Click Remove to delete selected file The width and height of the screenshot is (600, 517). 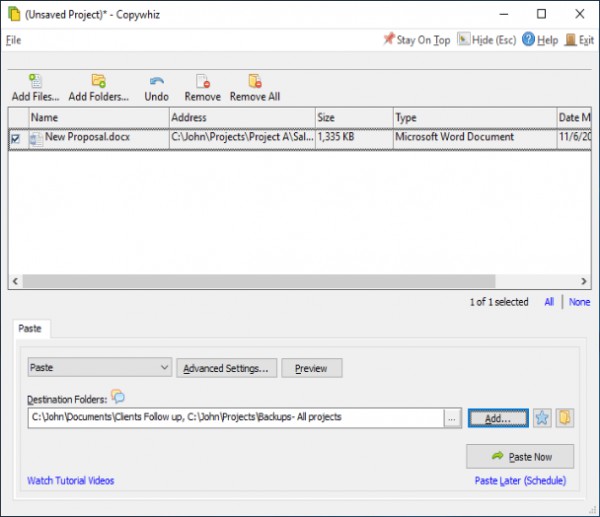click(x=202, y=88)
